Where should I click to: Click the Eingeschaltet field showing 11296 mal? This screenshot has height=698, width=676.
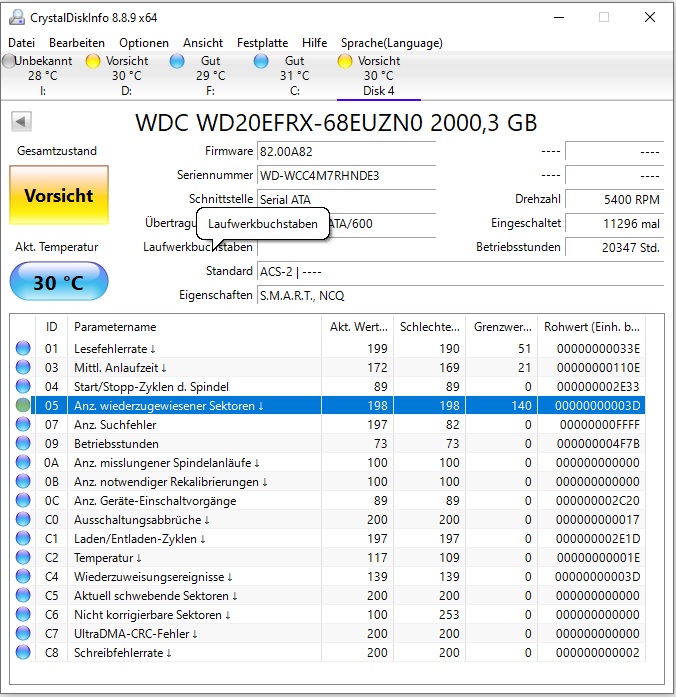(x=614, y=223)
